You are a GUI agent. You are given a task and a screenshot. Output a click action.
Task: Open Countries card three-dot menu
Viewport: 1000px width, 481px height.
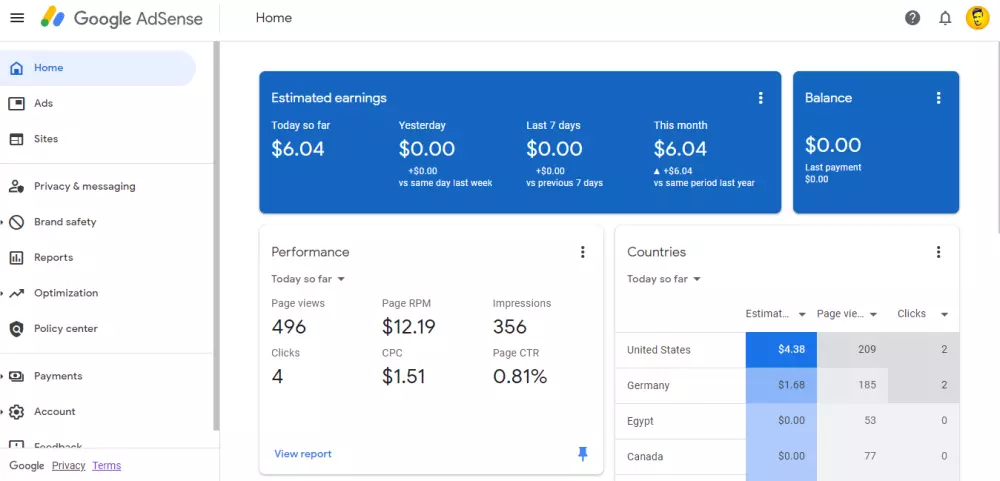(938, 252)
